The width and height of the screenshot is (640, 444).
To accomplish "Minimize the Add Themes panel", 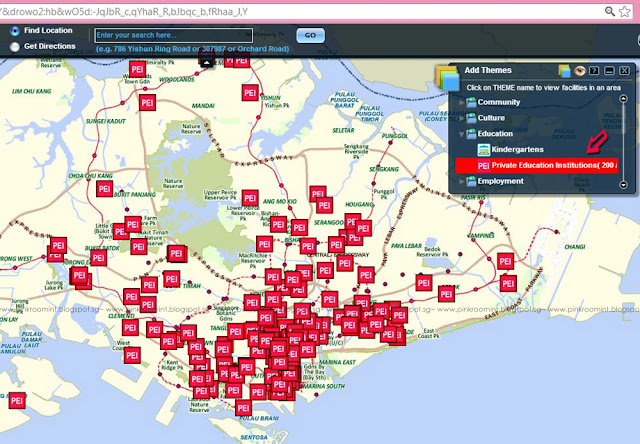I will (609, 71).
